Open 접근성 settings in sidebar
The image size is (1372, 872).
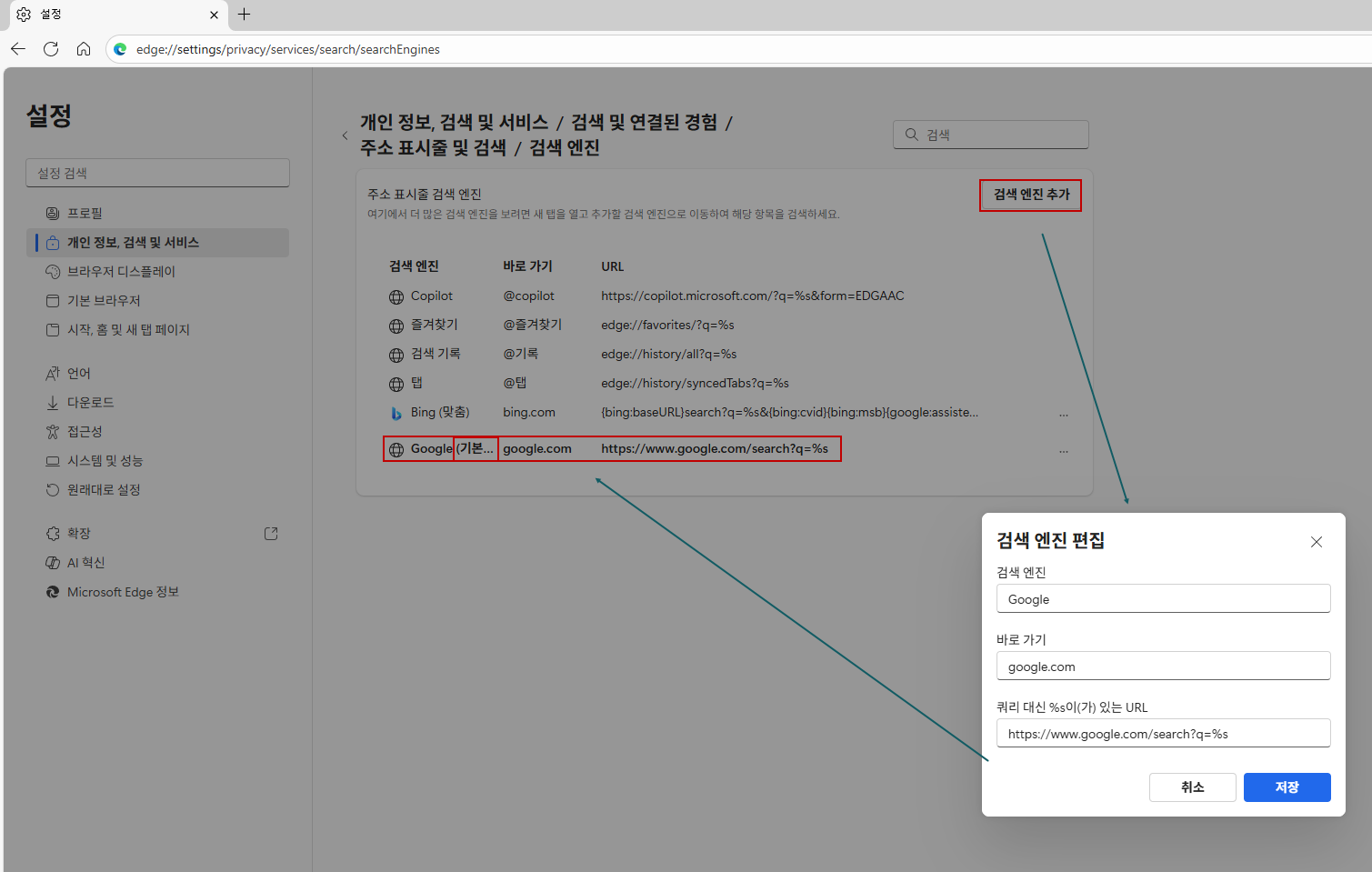[x=158, y=431]
